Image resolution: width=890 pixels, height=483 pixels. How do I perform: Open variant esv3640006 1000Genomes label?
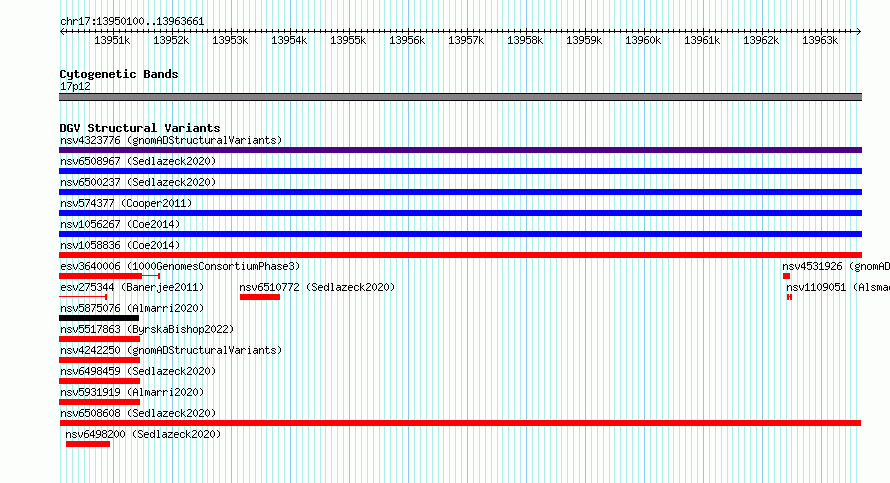tap(180, 266)
